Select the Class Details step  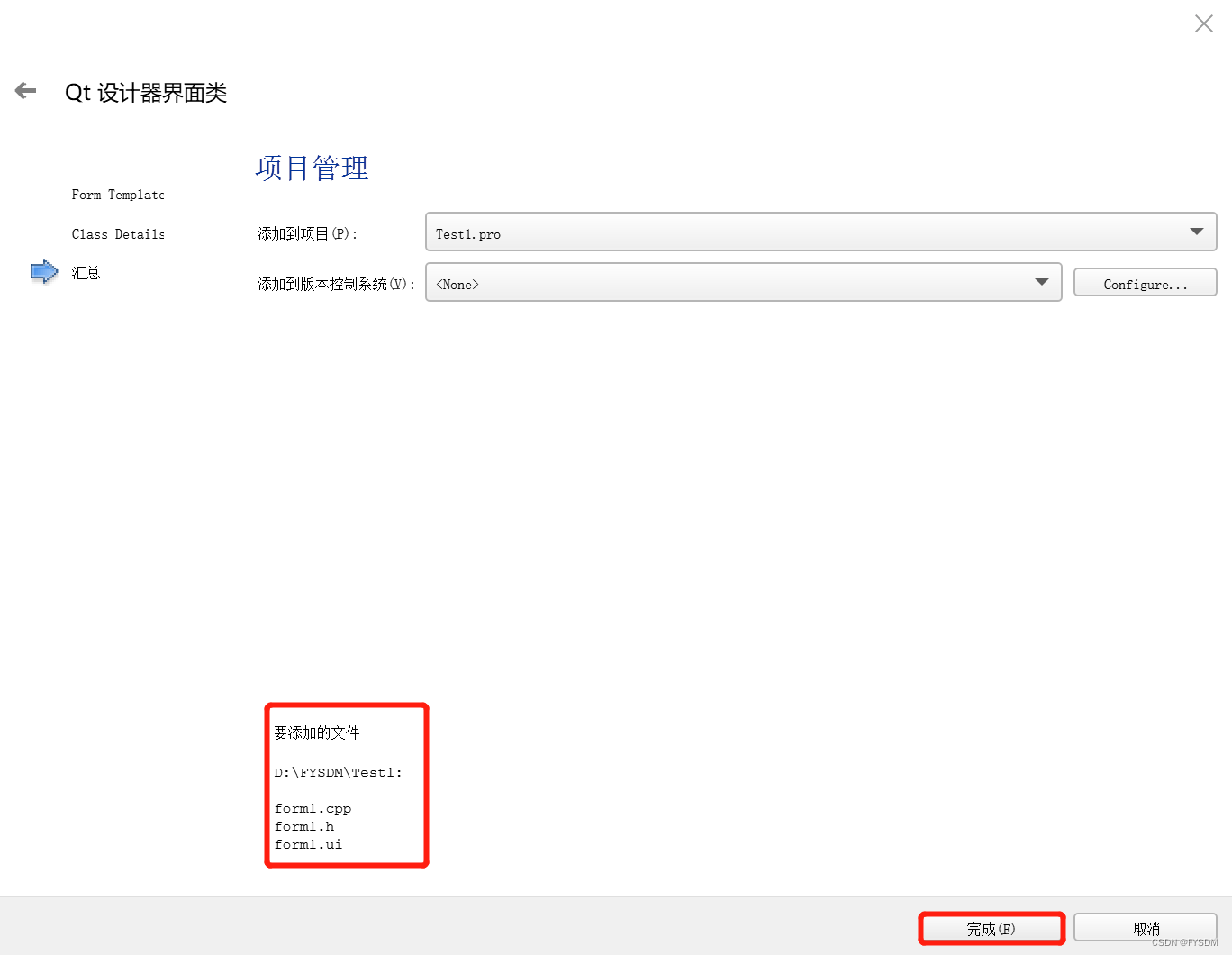click(x=118, y=234)
